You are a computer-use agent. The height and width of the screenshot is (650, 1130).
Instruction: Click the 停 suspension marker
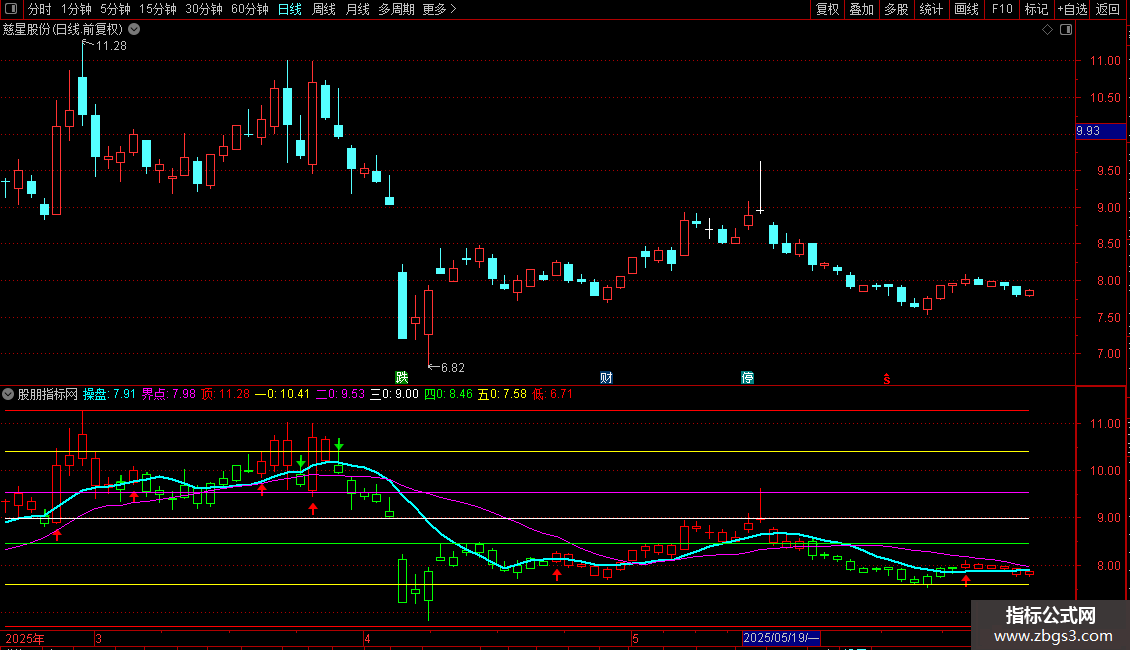point(747,378)
